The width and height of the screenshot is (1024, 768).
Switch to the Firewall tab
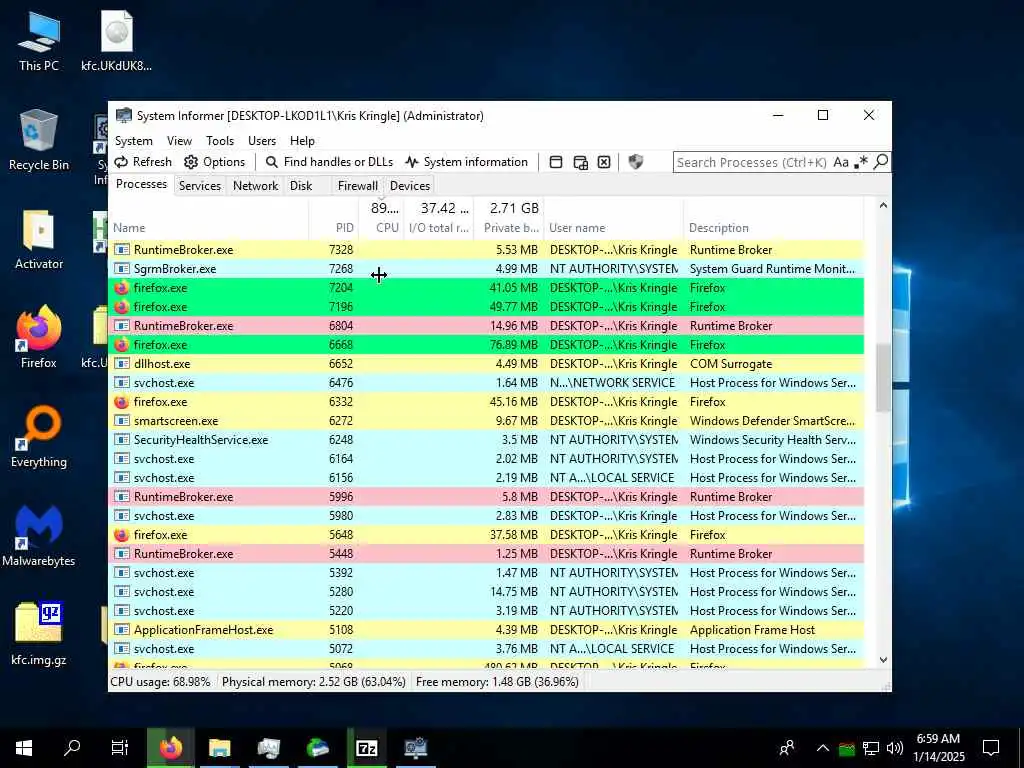coord(358,185)
